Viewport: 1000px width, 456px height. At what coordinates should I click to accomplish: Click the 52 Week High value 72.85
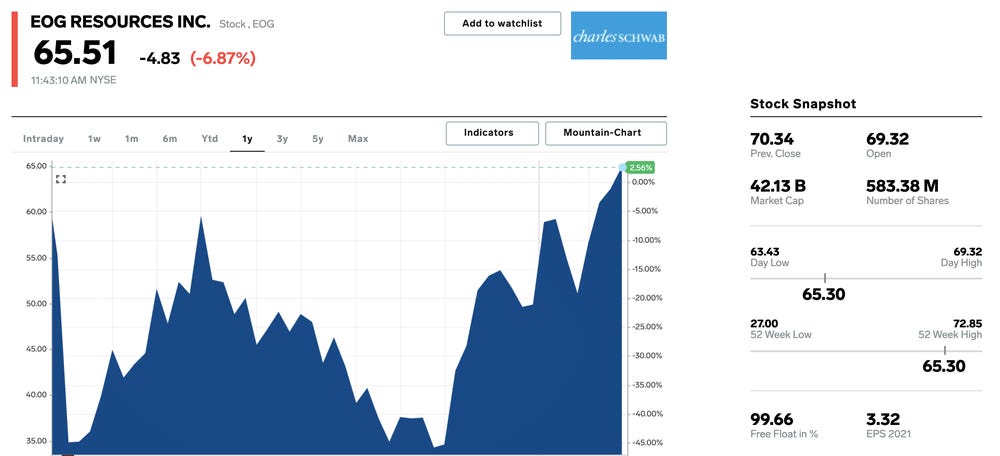[x=967, y=323]
